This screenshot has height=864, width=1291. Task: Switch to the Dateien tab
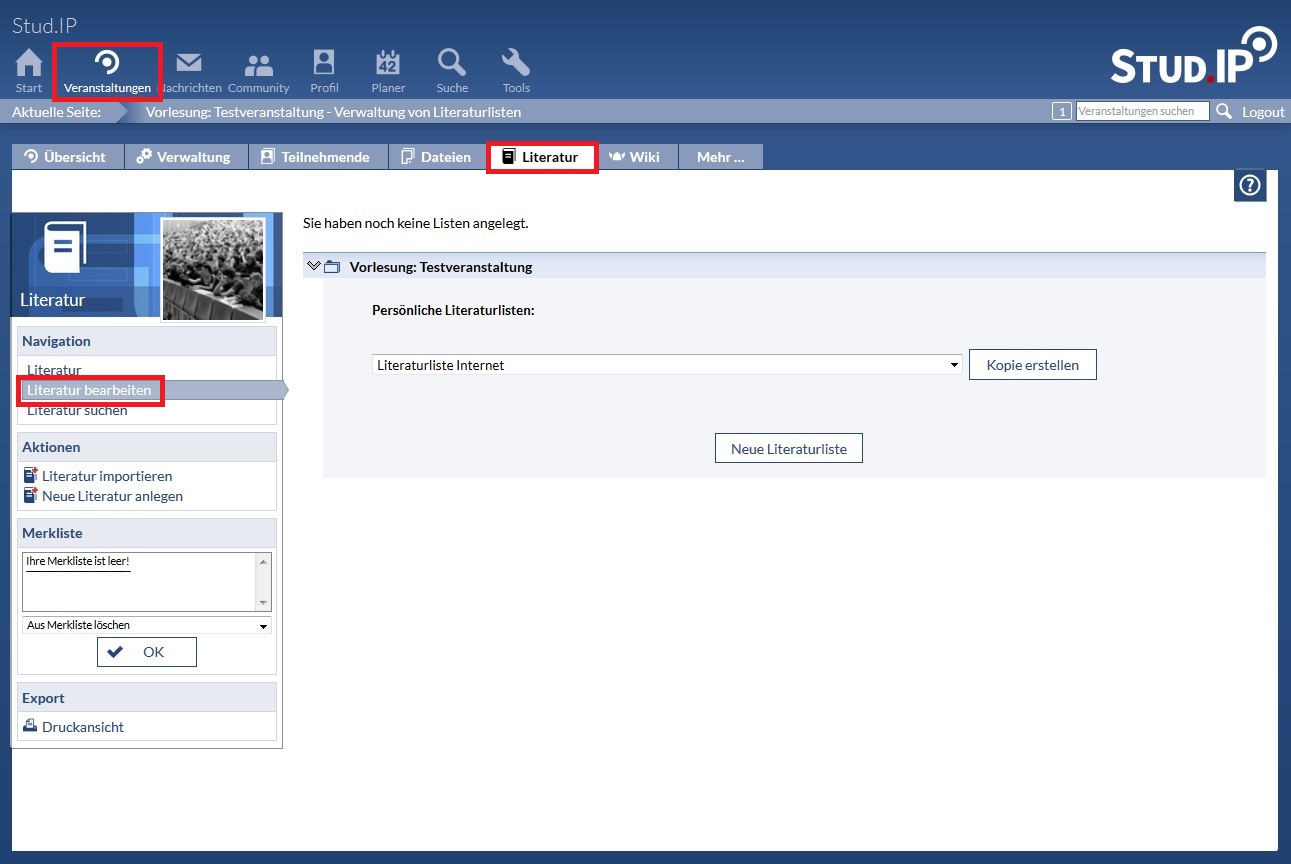[436, 157]
